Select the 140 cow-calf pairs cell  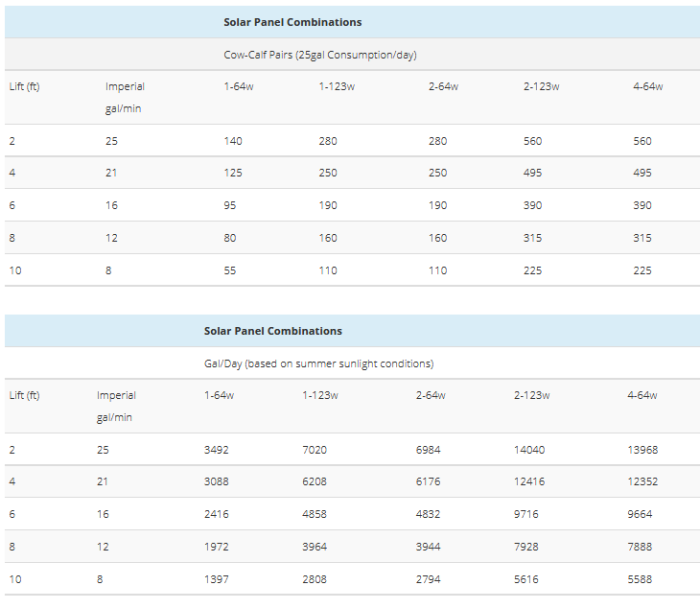pos(233,141)
